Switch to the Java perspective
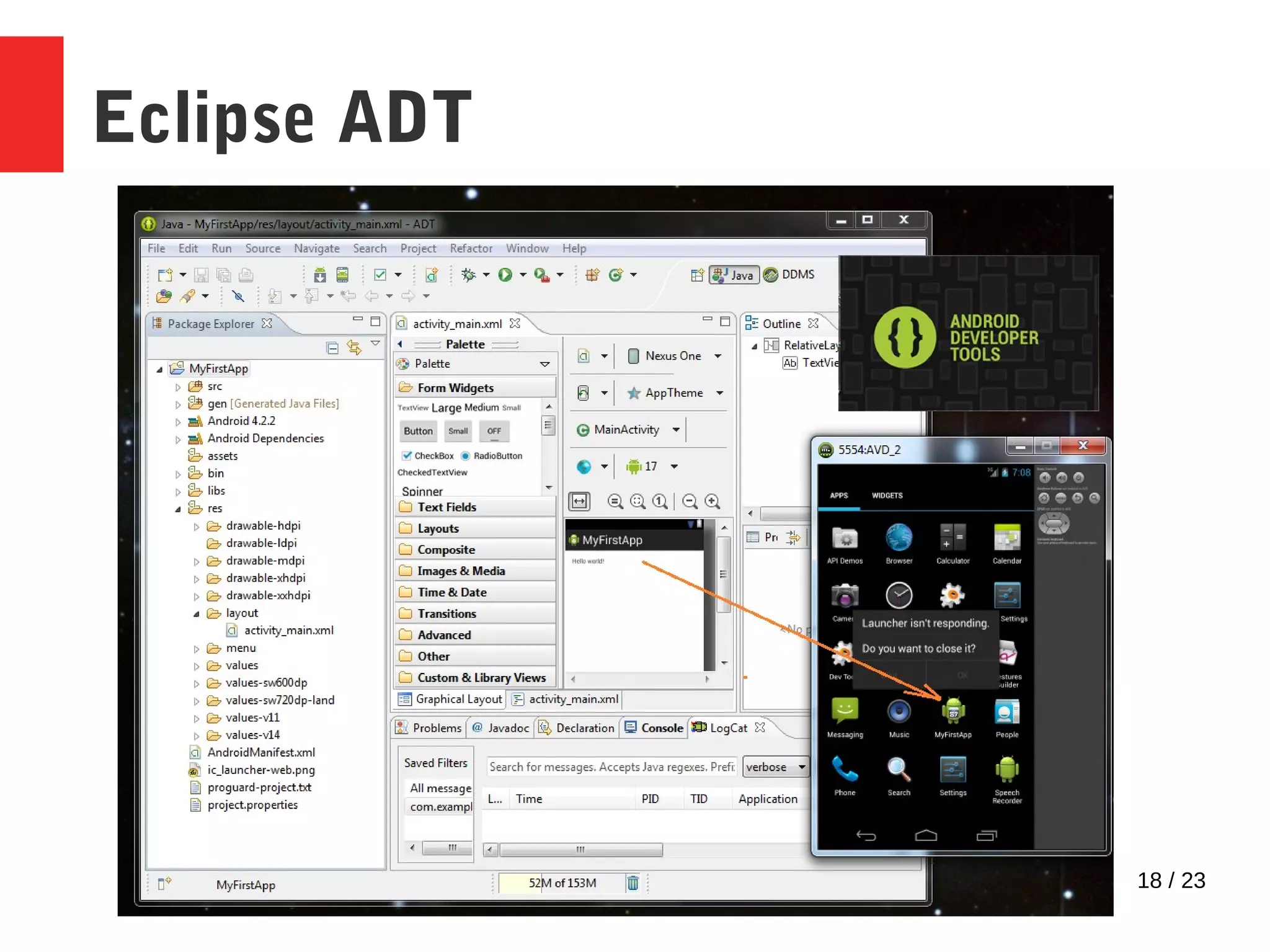 tap(734, 275)
